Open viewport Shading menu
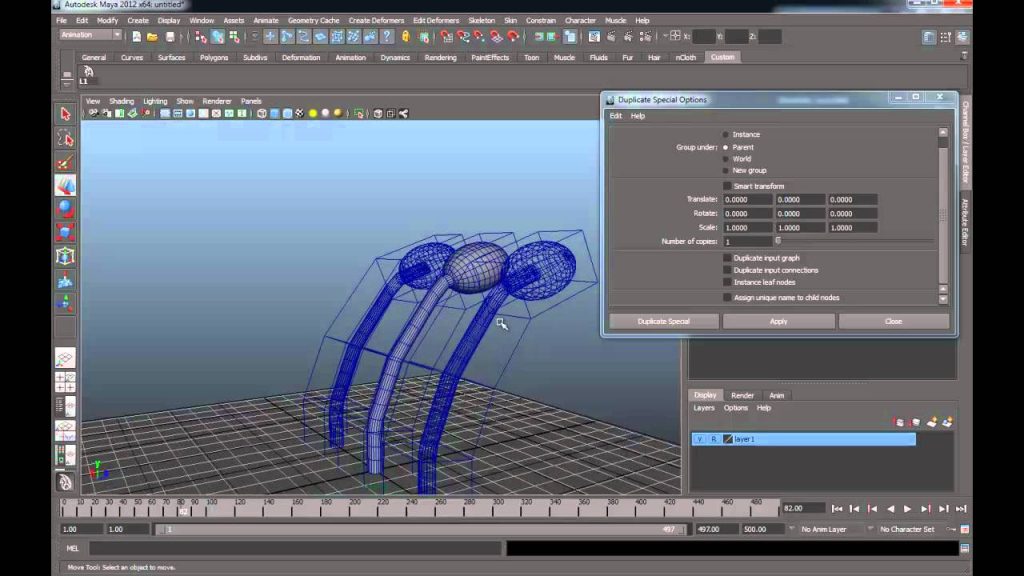Viewport: 1024px width, 576px height. (x=121, y=101)
